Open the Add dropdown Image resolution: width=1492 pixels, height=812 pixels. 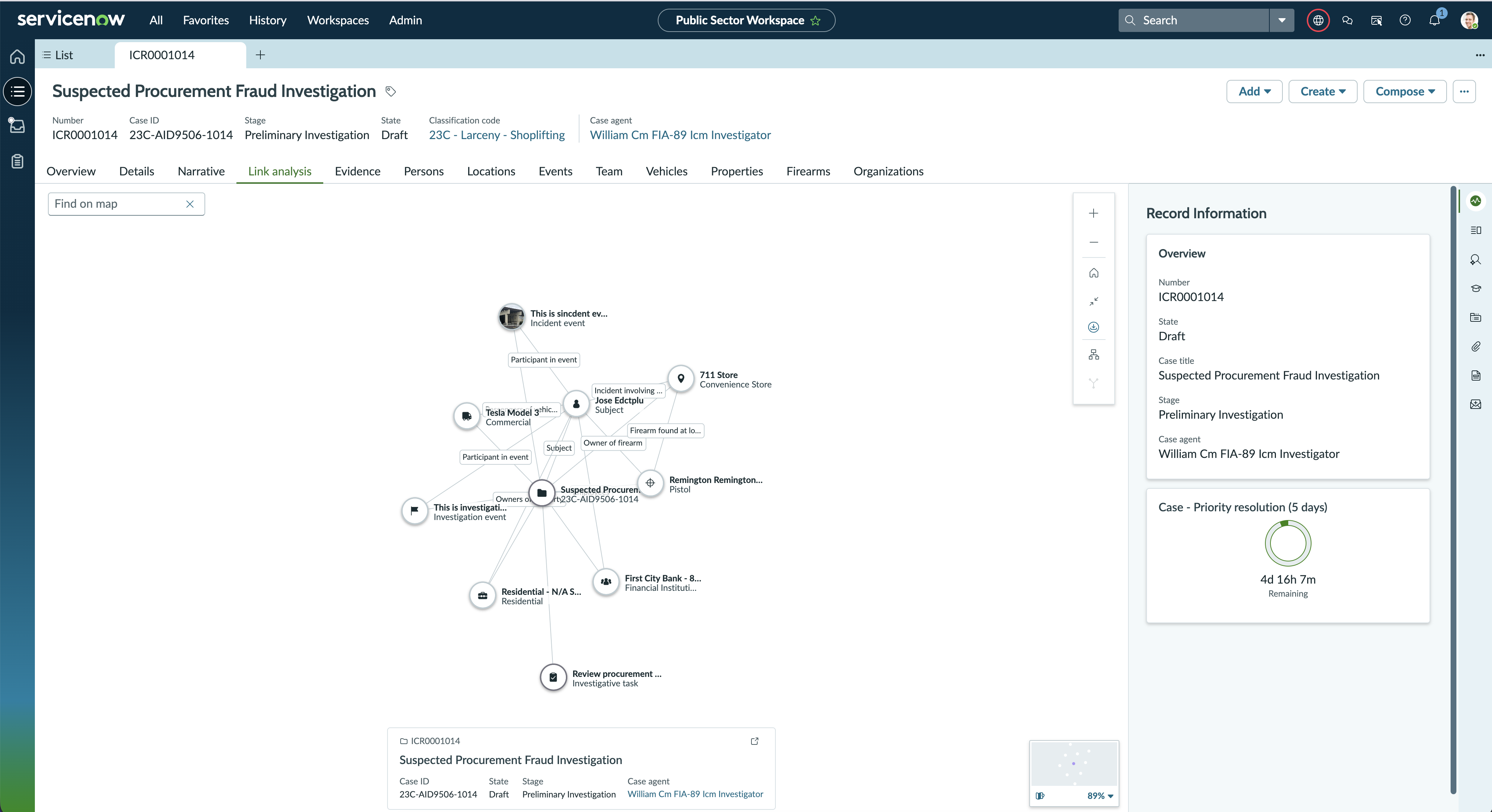[1254, 92]
